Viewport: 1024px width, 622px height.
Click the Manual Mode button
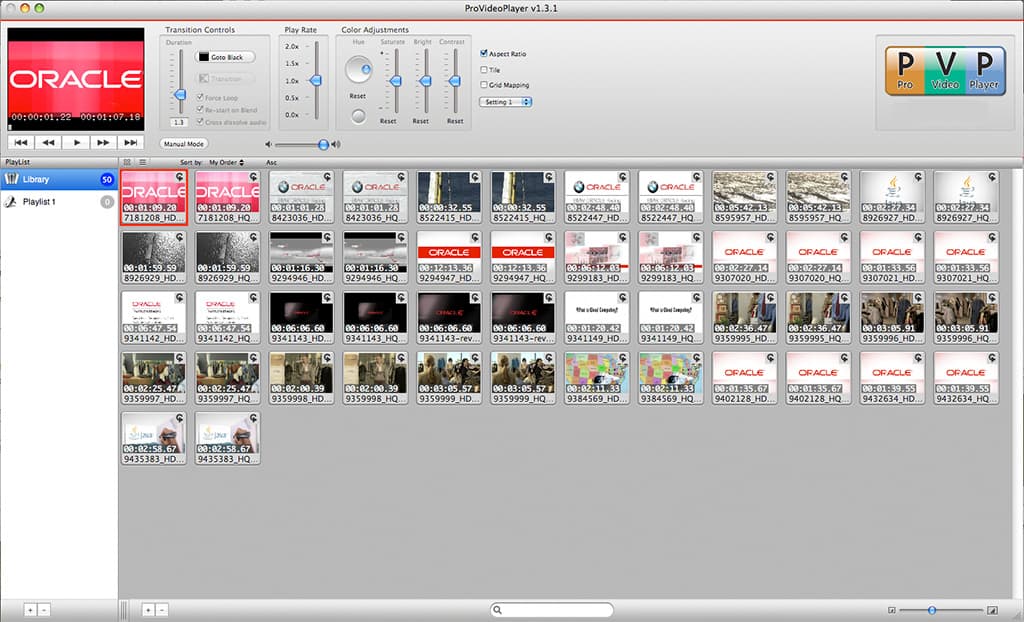pos(184,144)
